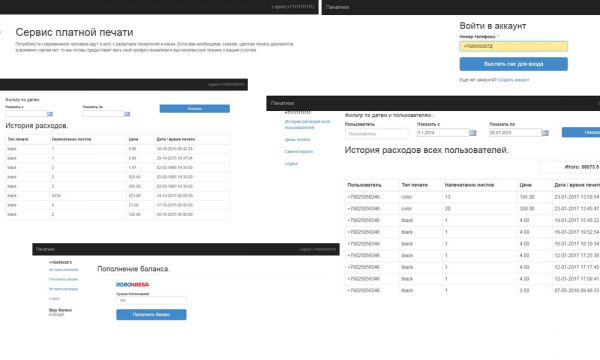
Task: Click the Пользователь filter input field
Action: (x=377, y=134)
